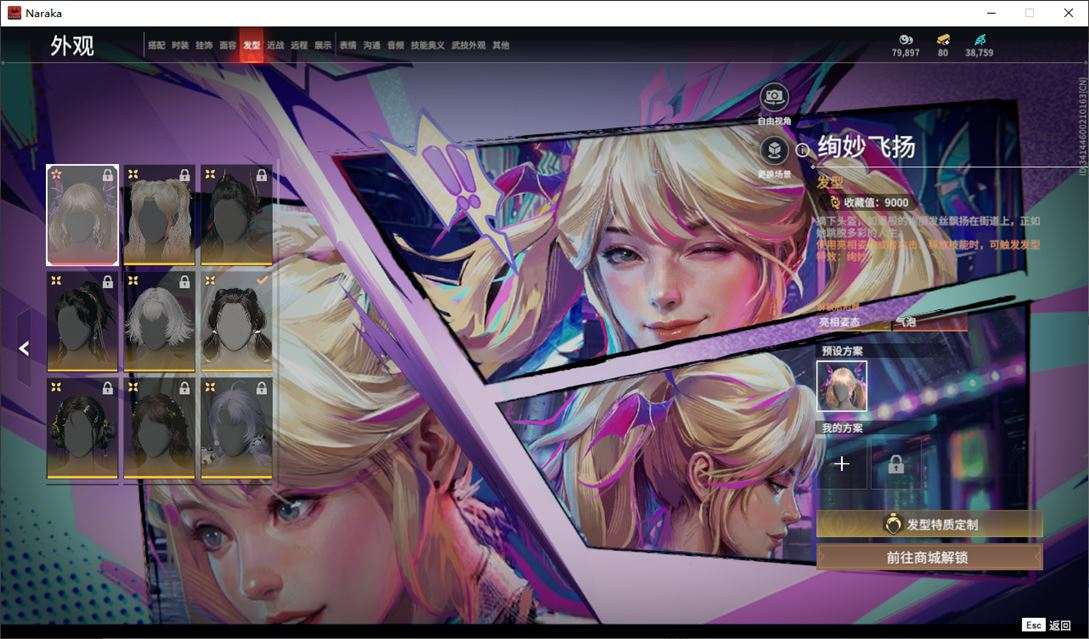The height and width of the screenshot is (639, 1089).
Task: Select the 预设方案 preset hairstyle thumbnail
Action: click(842, 385)
